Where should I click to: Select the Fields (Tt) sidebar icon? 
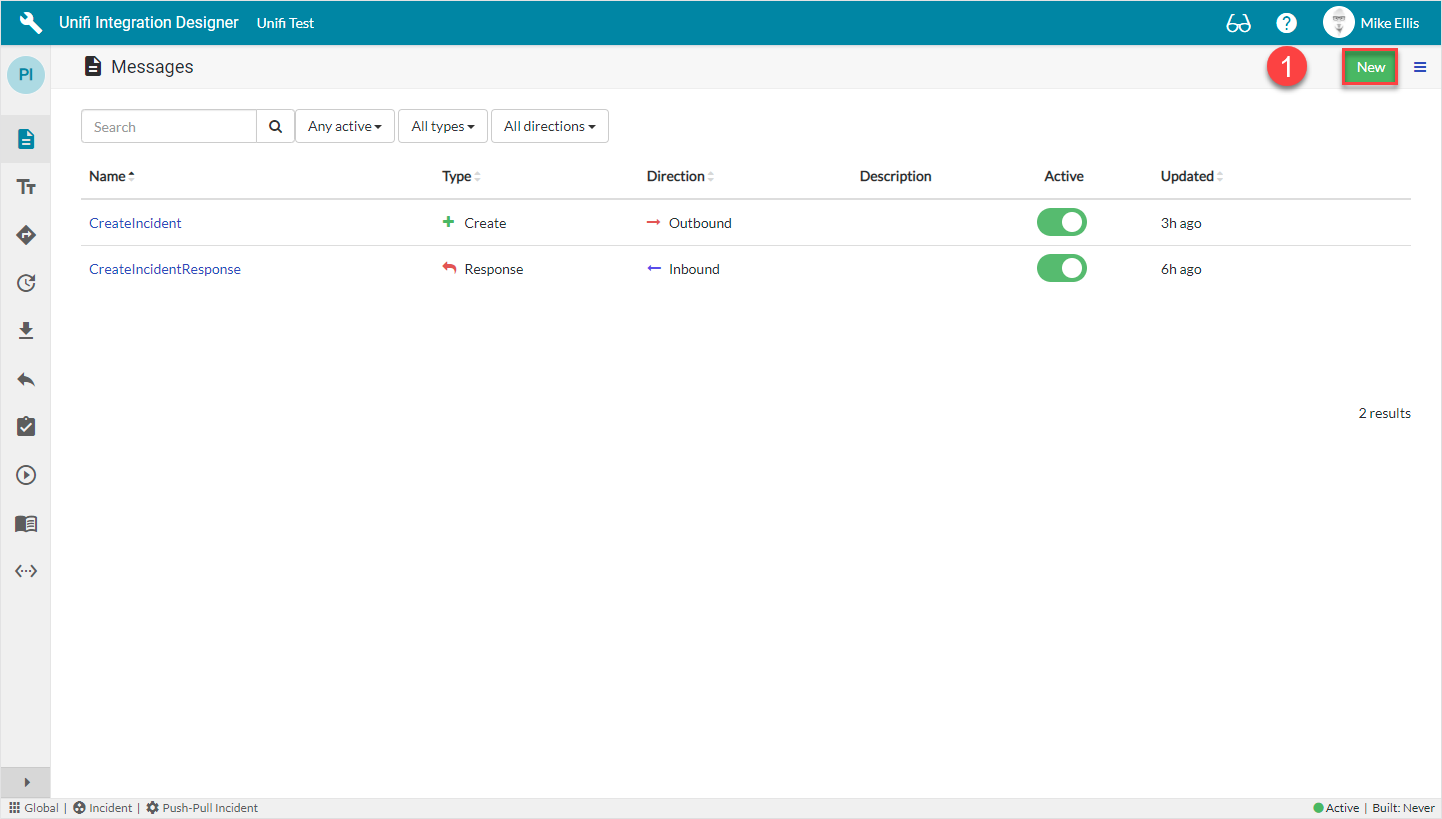(25, 186)
